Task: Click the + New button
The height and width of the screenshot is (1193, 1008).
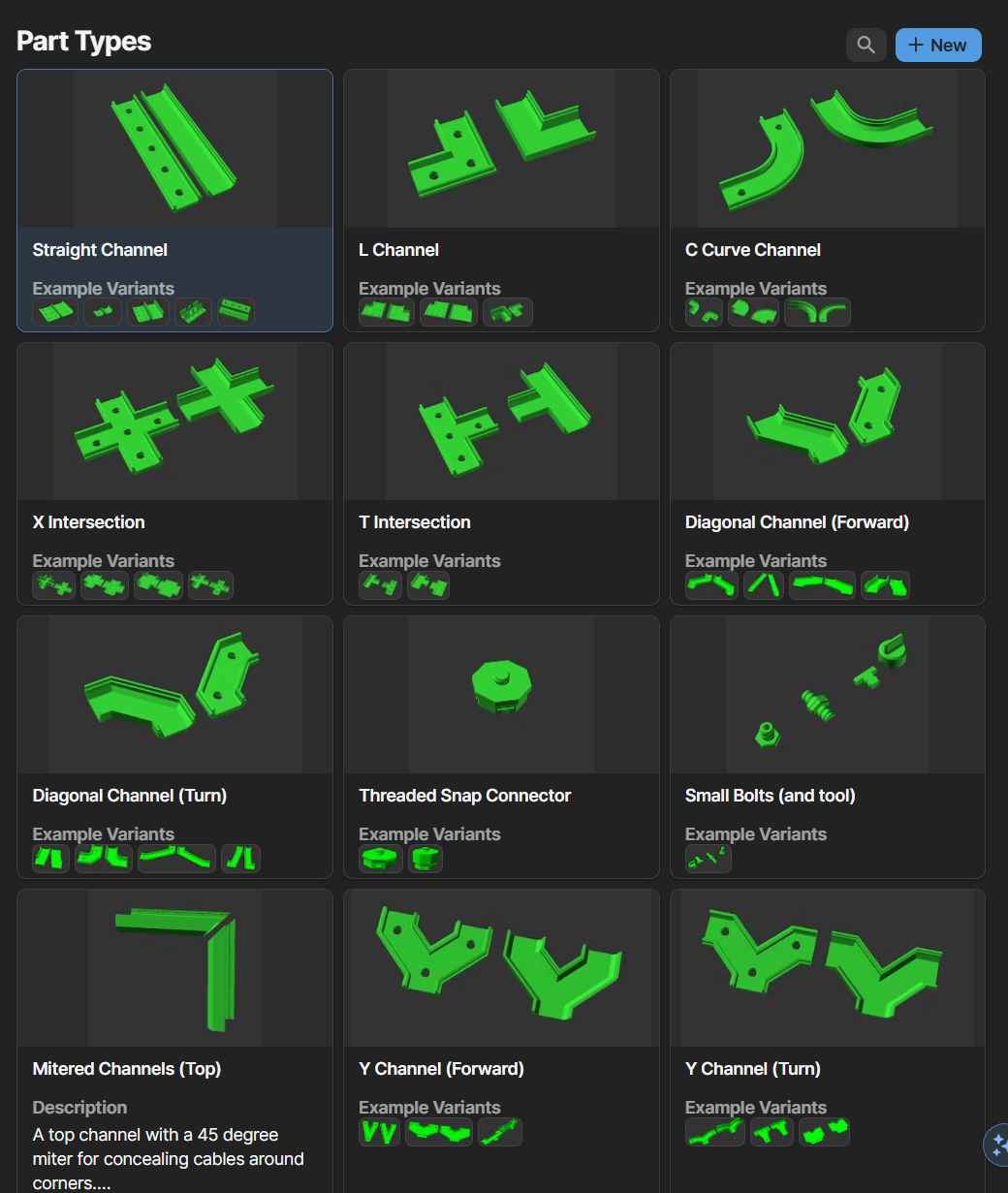Action: pos(938,45)
